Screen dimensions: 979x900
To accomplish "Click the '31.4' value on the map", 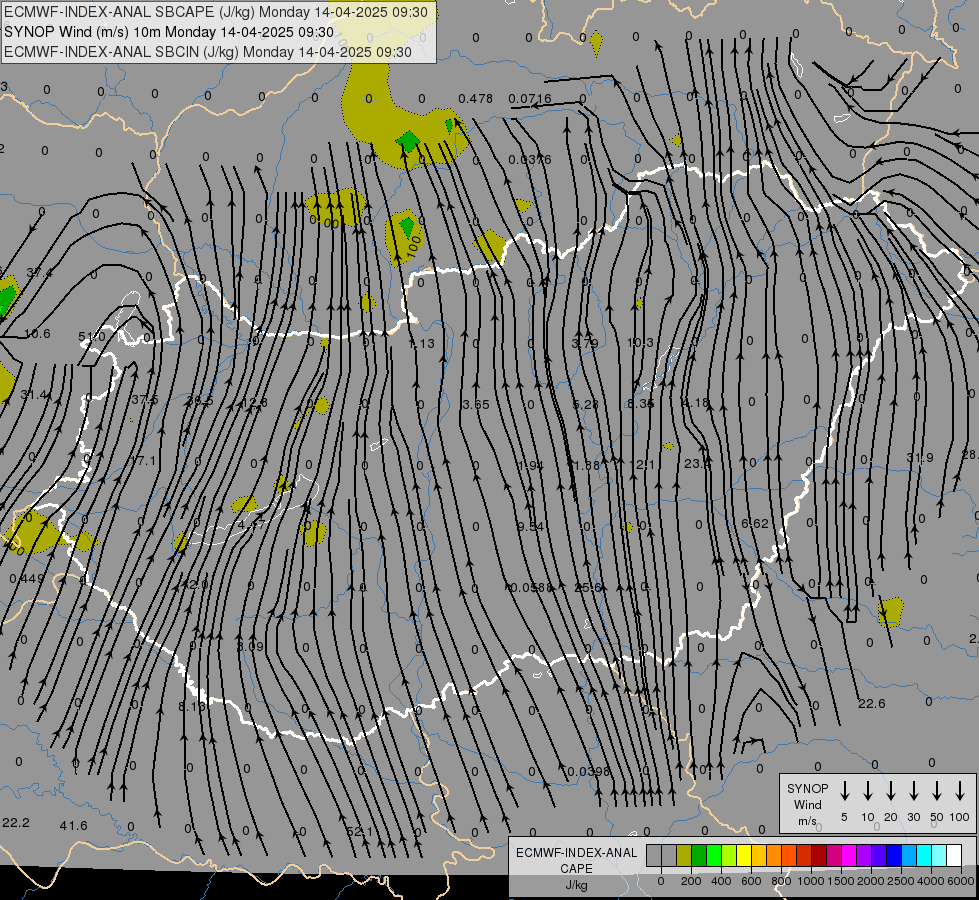I will tap(33, 395).
